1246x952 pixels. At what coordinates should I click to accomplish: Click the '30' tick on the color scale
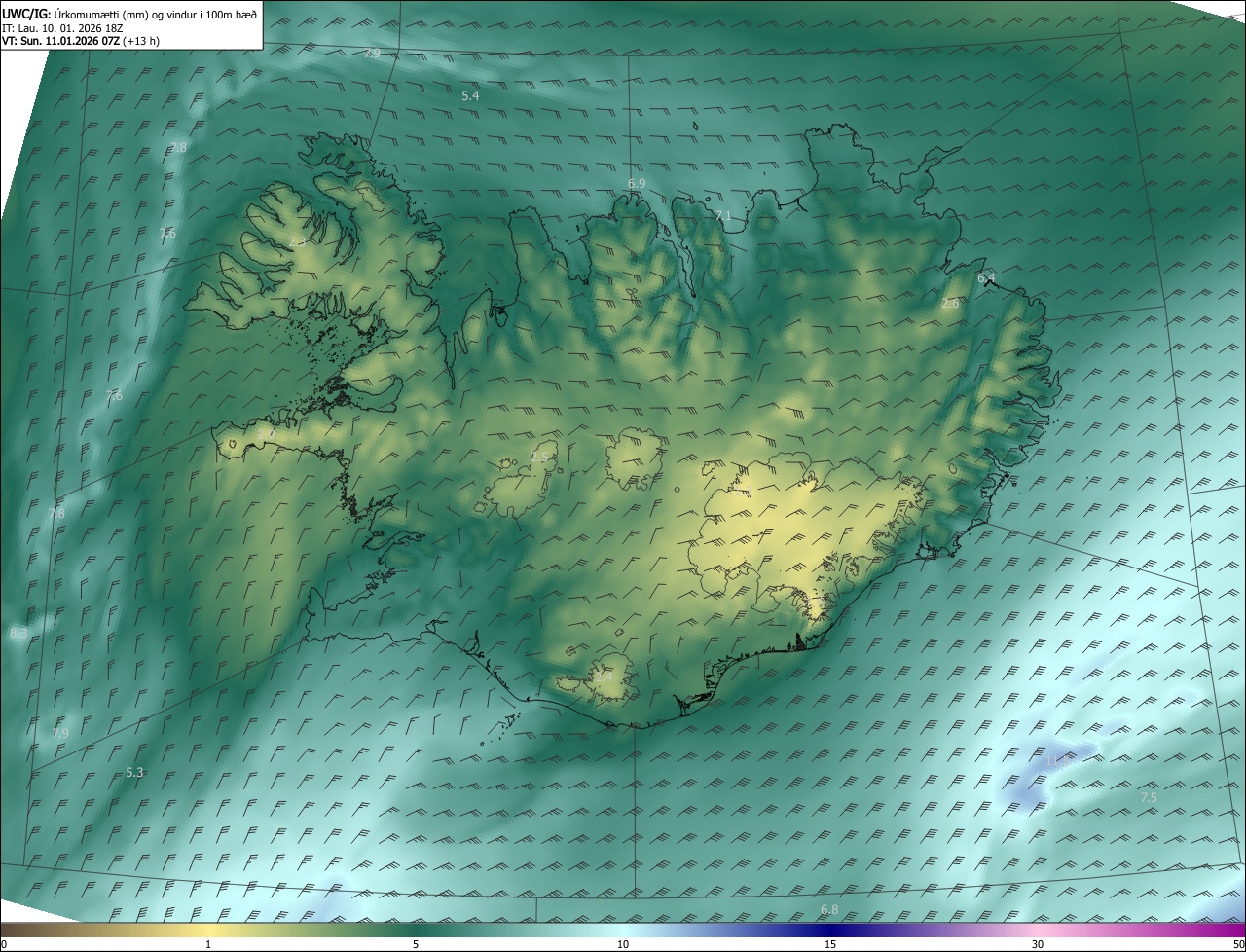pyautogui.click(x=1038, y=944)
